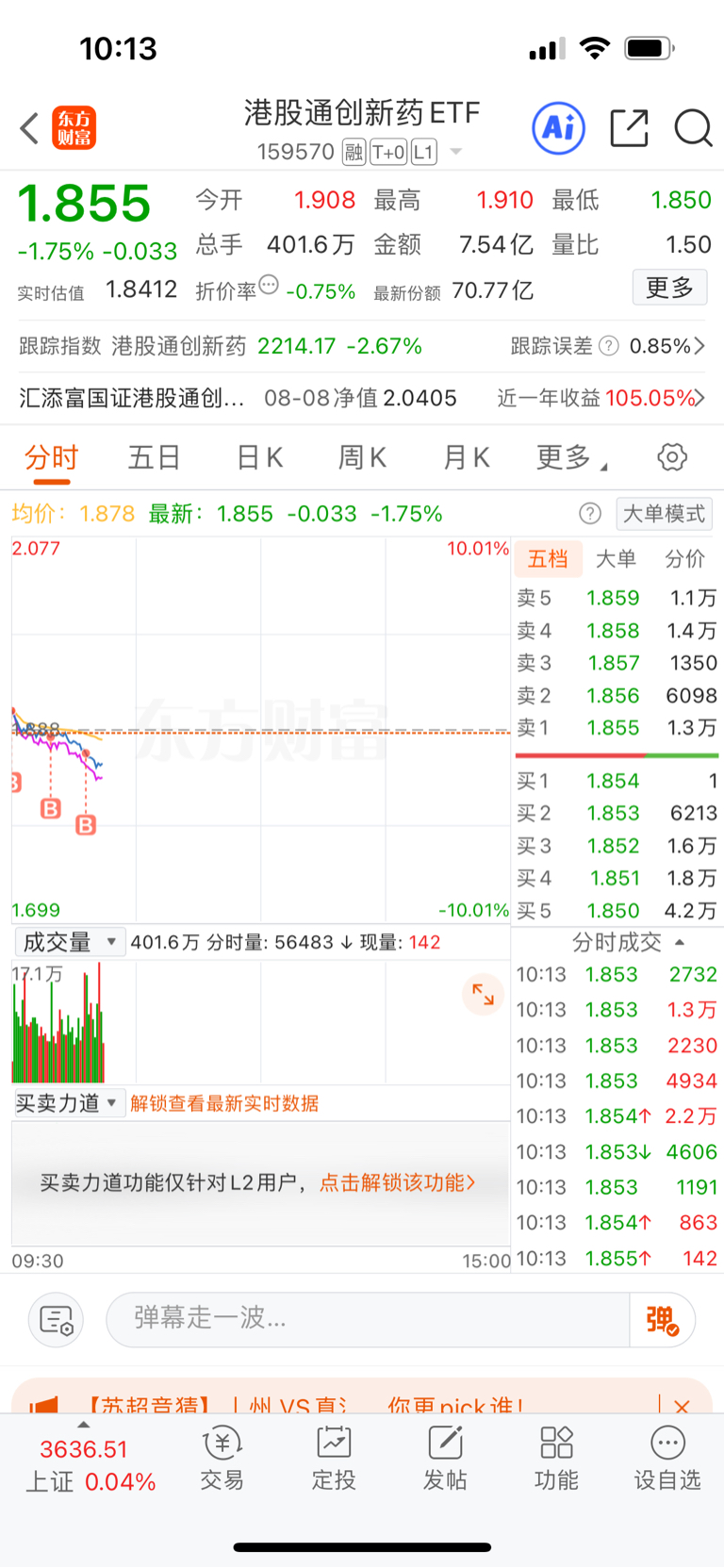Tap the 融 margin tag
This screenshot has width=724, height=1568.
click(354, 152)
